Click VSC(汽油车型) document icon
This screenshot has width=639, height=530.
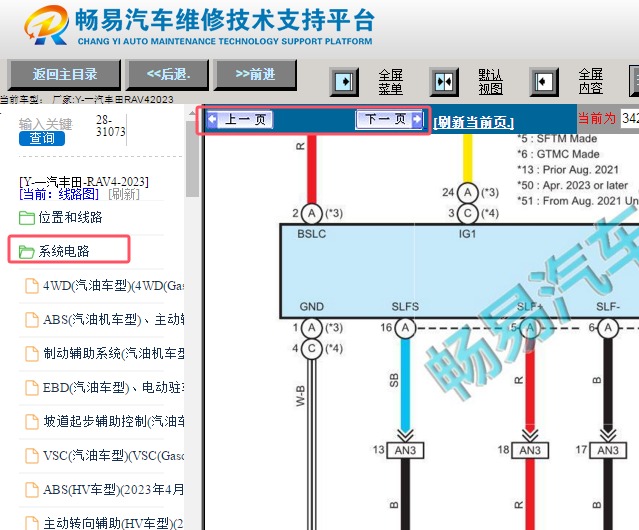click(x=32, y=456)
